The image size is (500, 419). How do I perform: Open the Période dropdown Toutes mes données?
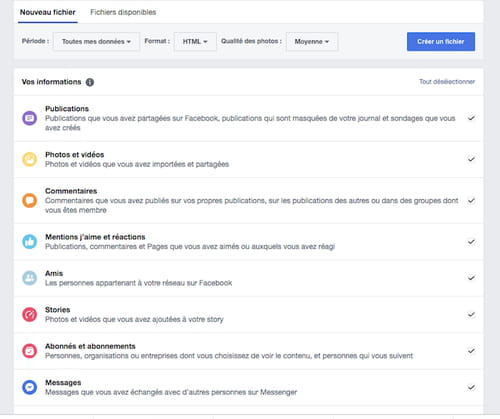(x=96, y=42)
